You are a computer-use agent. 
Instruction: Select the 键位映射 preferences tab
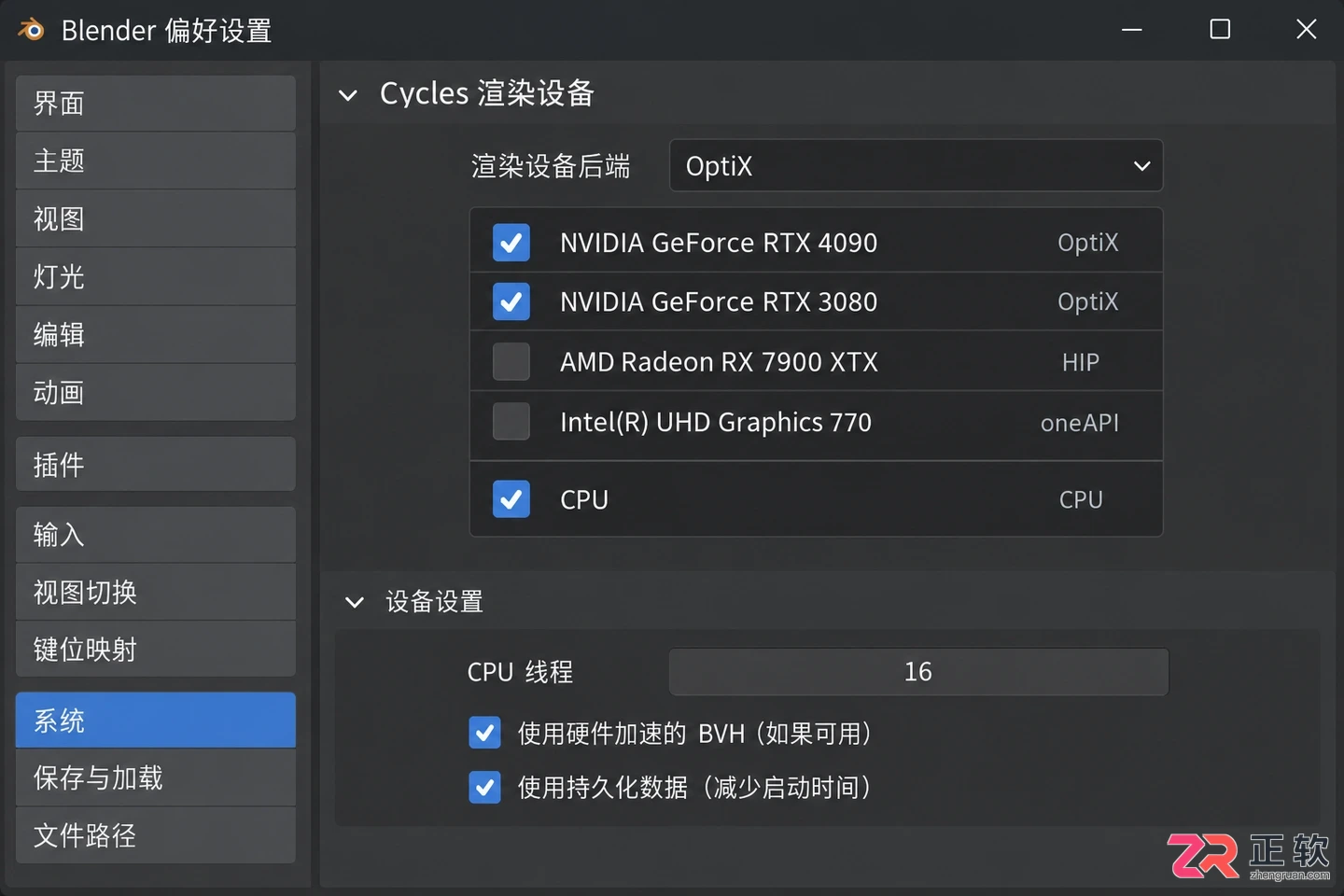[156, 650]
